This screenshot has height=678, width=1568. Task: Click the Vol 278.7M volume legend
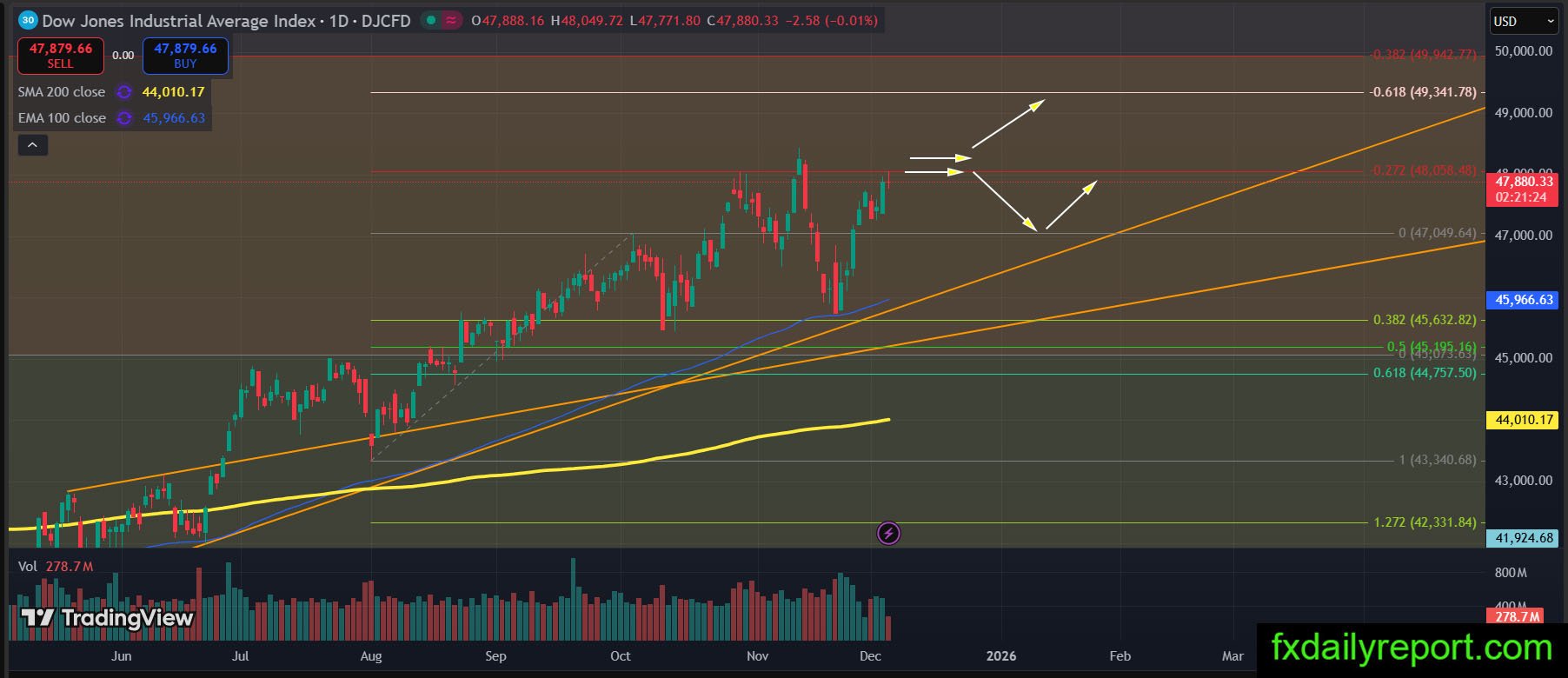click(56, 567)
